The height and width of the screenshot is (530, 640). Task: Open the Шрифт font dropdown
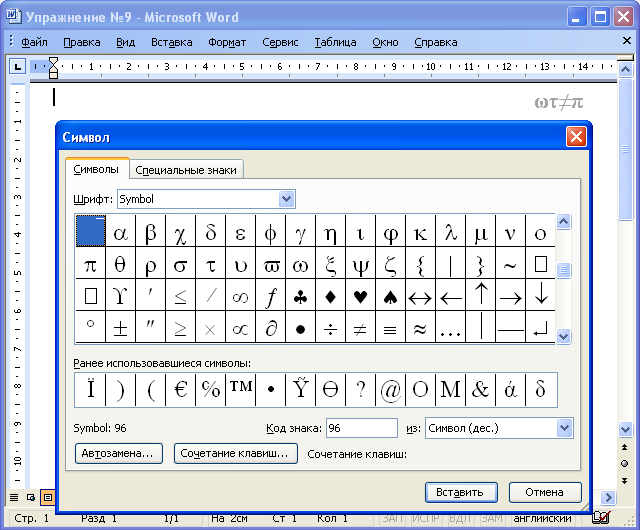click(287, 199)
